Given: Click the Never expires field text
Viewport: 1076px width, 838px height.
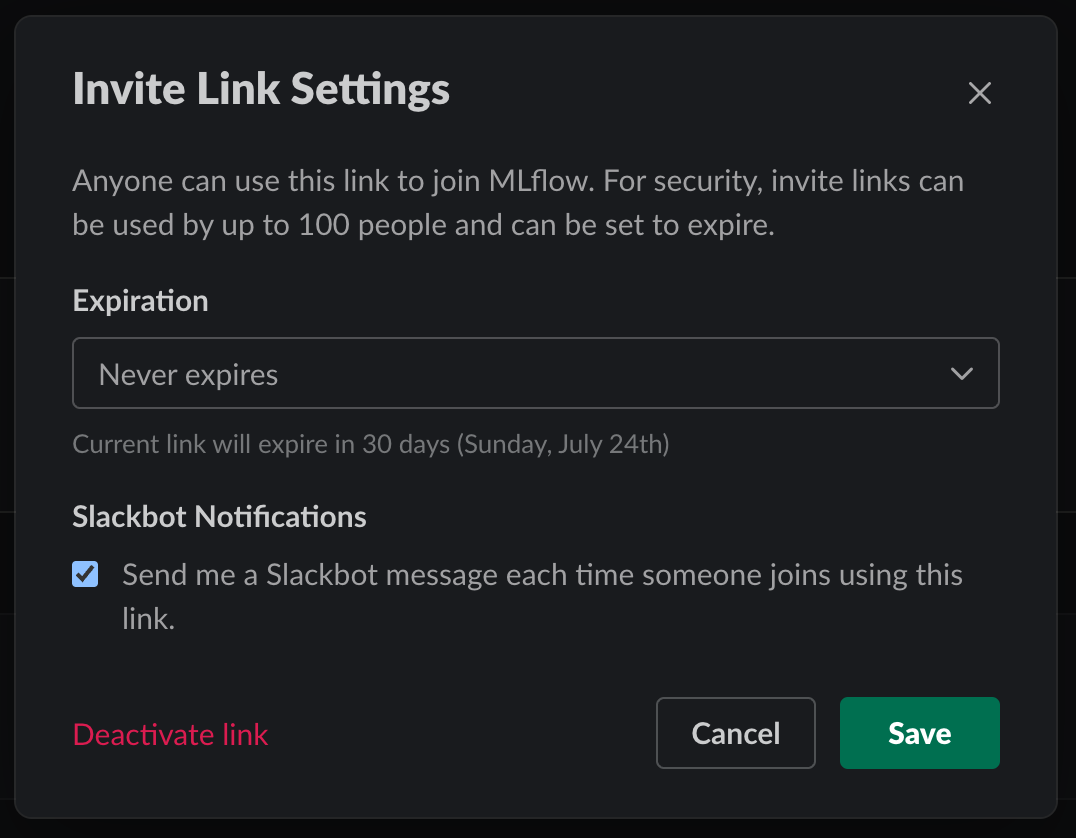Looking at the screenshot, I should click(187, 373).
